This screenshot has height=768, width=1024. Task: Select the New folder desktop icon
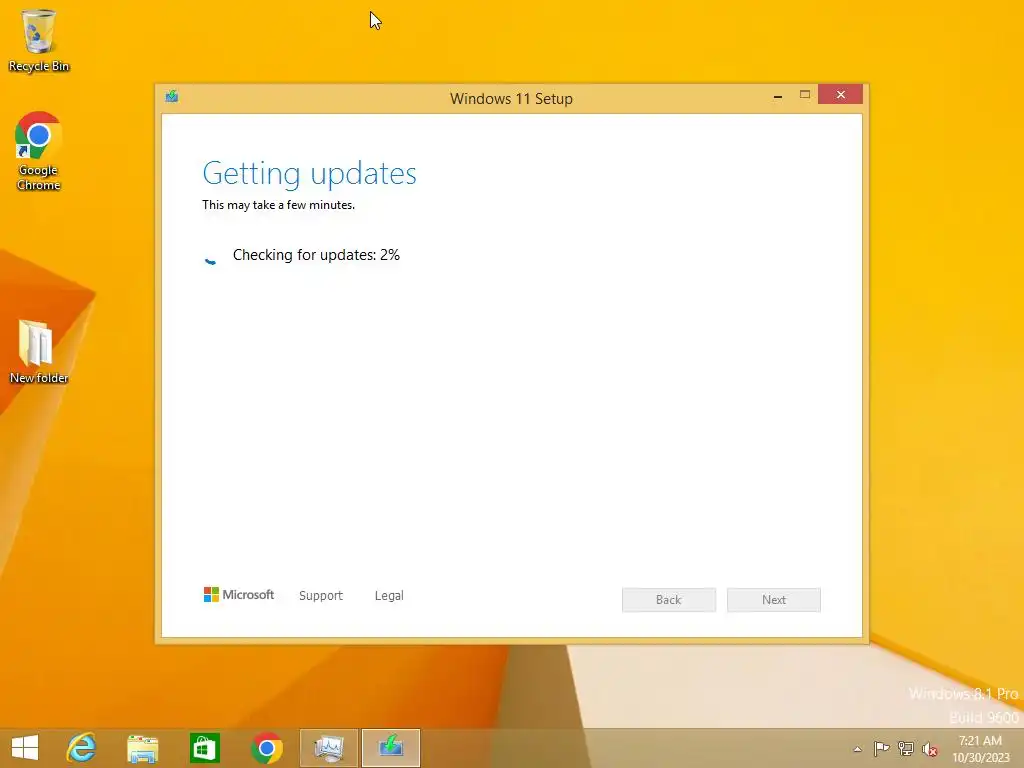click(x=39, y=351)
